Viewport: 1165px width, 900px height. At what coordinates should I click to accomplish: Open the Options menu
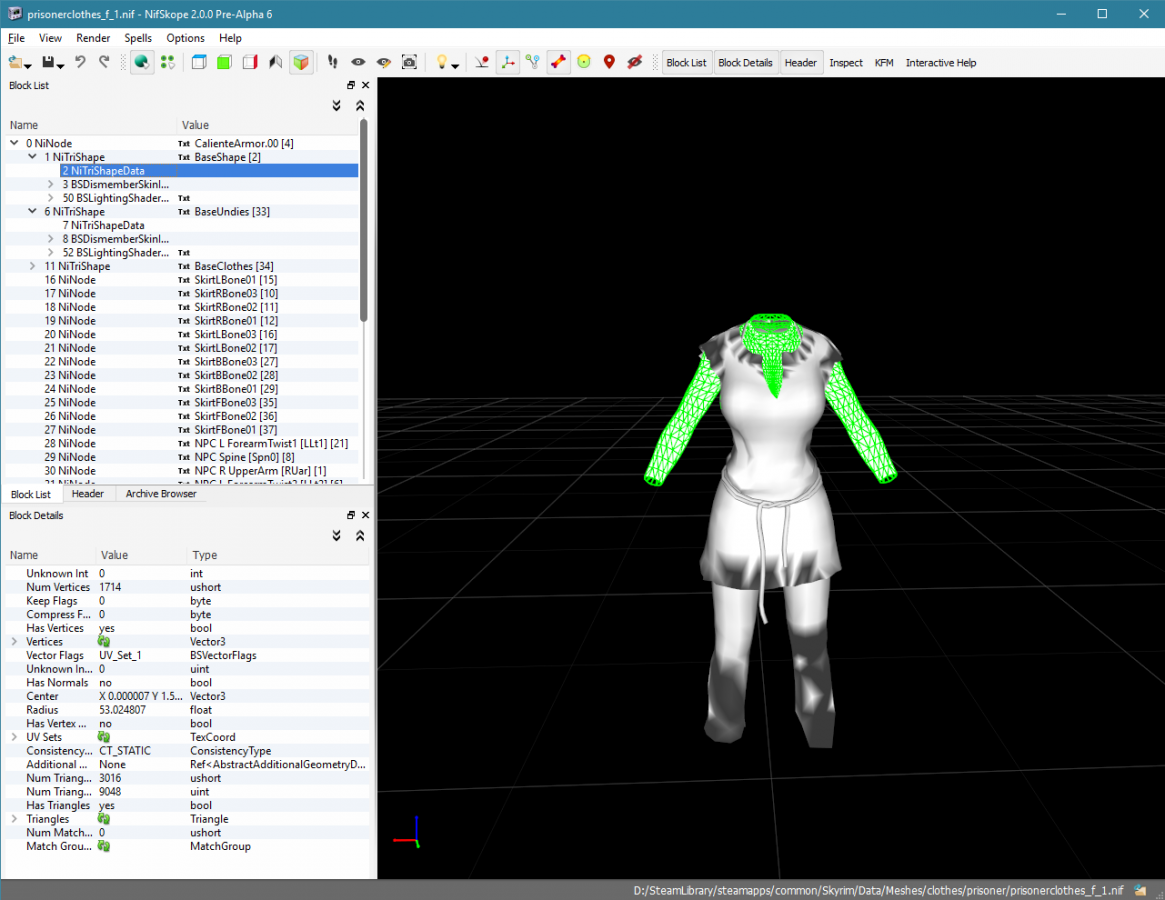pyautogui.click(x=185, y=38)
